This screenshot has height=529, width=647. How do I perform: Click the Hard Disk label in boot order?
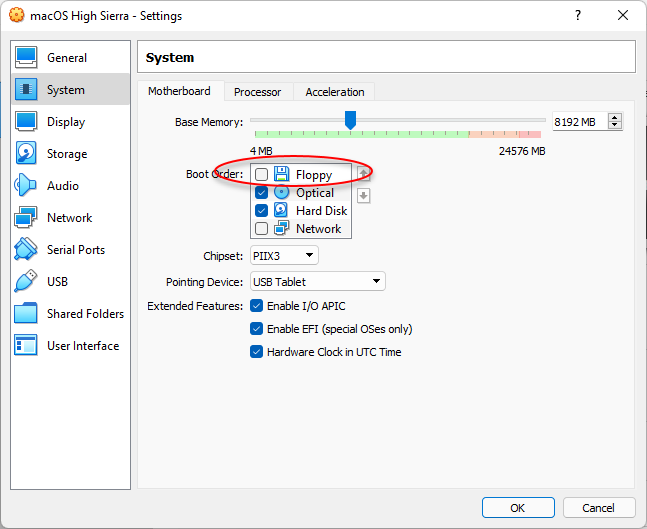pyautogui.click(x=321, y=210)
